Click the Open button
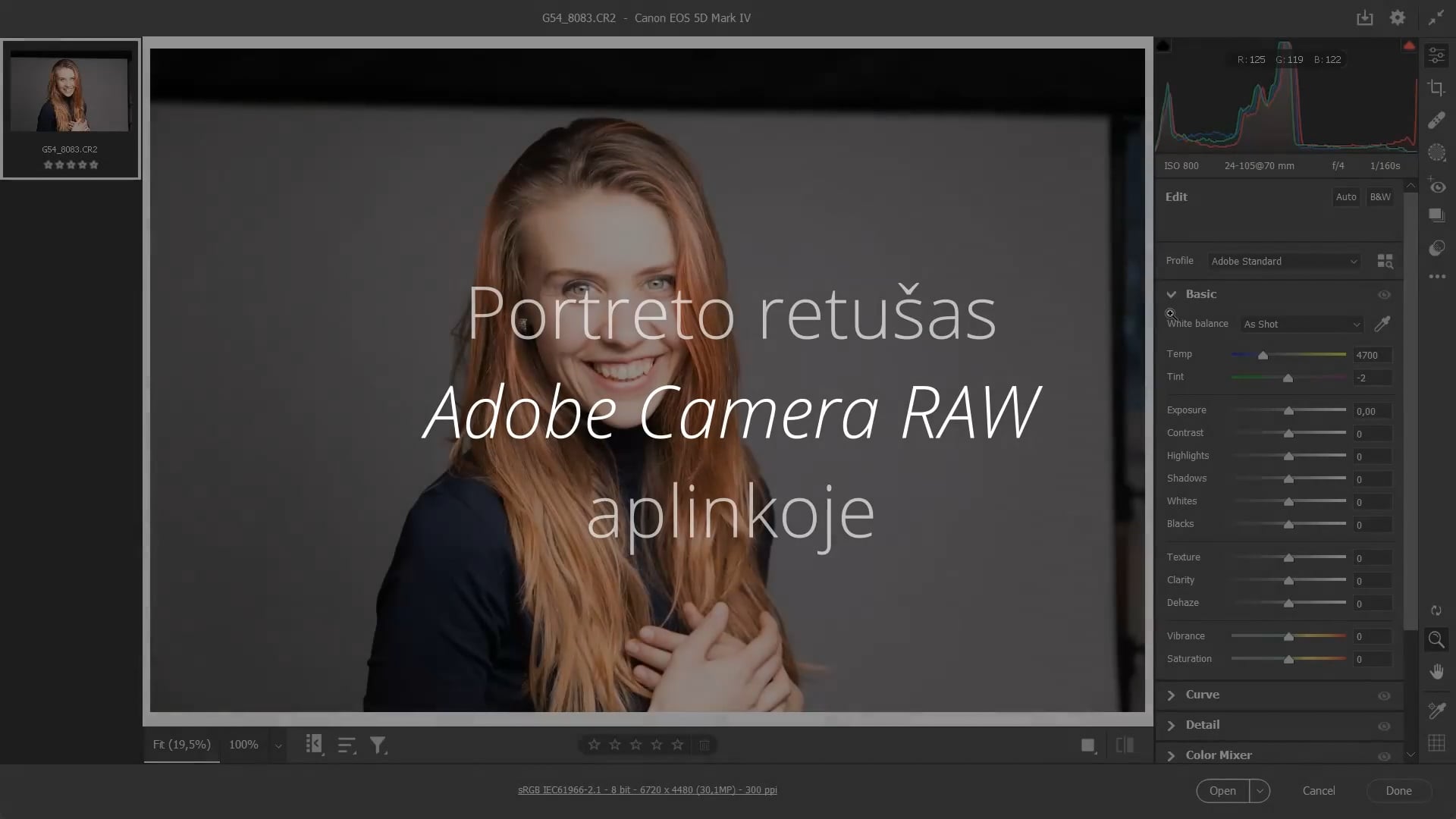Viewport: 1456px width, 819px height. [1222, 791]
